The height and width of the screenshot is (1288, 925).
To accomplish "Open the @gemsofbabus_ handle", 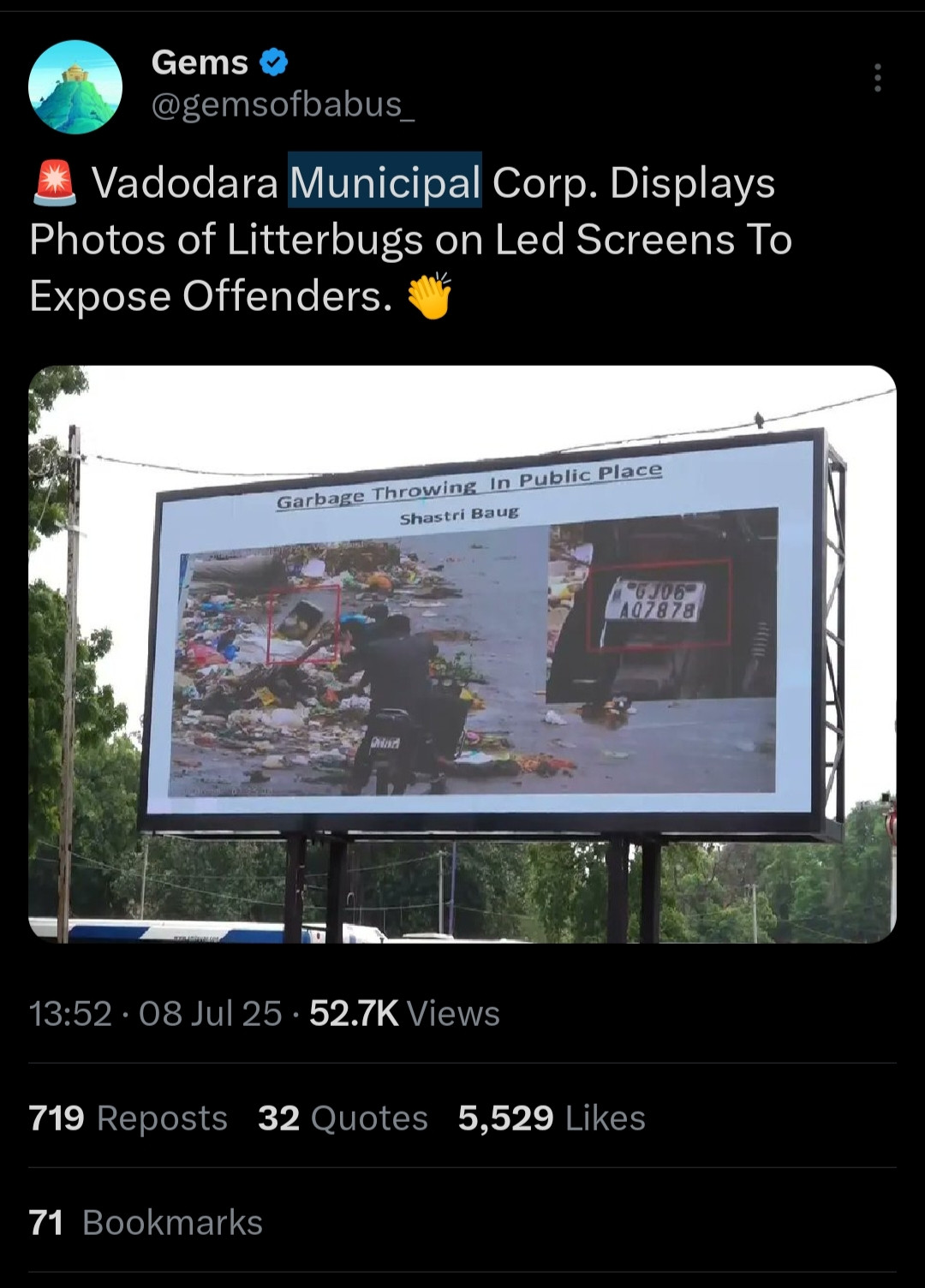I will (x=283, y=104).
